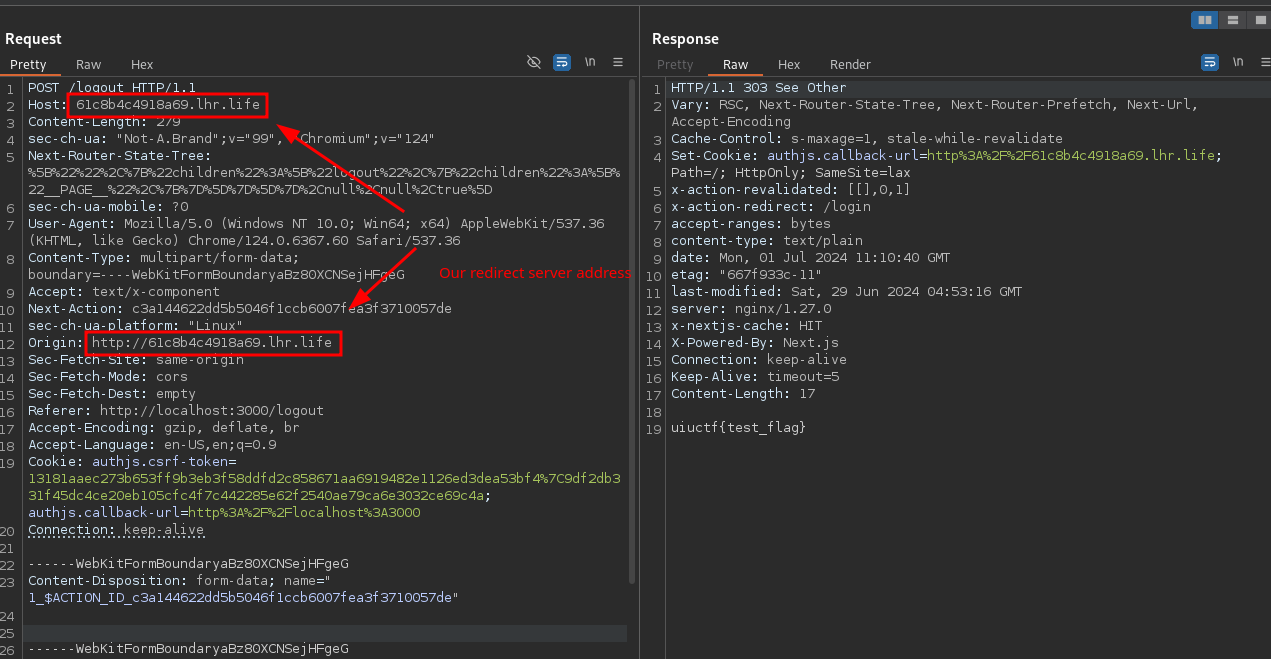1271x659 pixels.
Task: Click the "1_$ACTION_ID_c3a144622dd5b..." form field name
Action: pyautogui.click(x=243, y=597)
